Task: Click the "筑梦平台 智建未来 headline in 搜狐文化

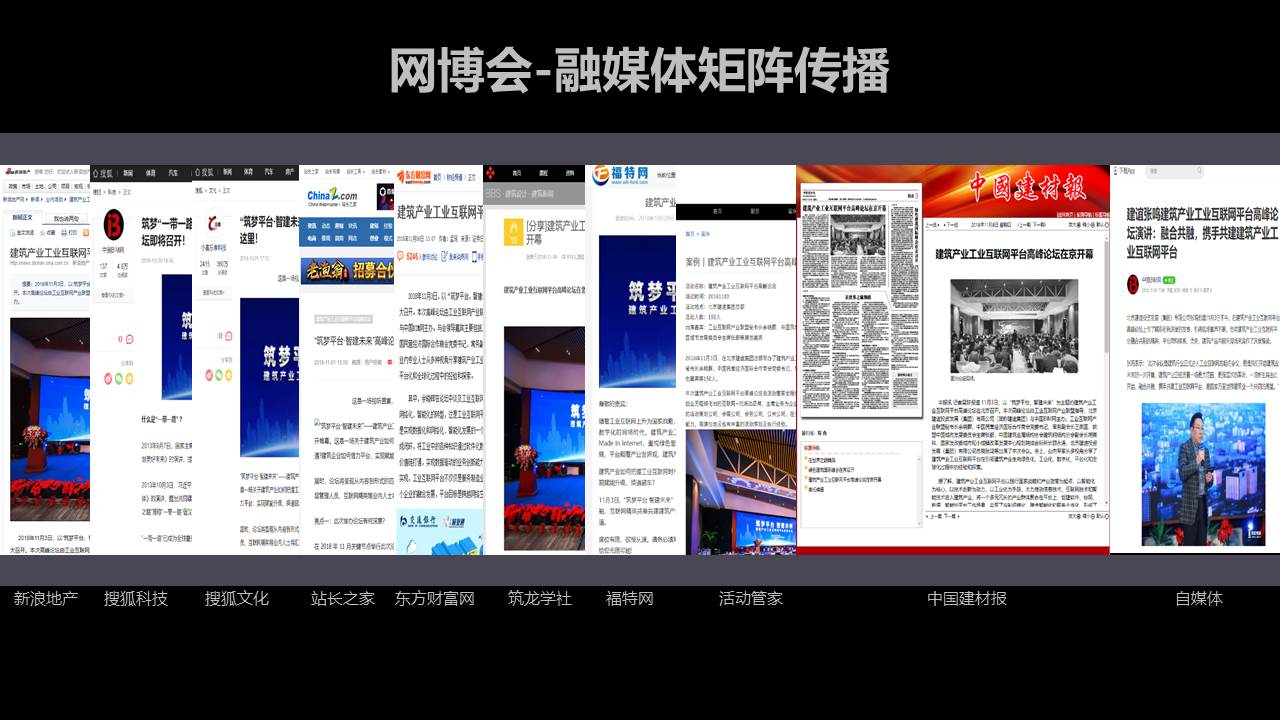Action: 269,231
